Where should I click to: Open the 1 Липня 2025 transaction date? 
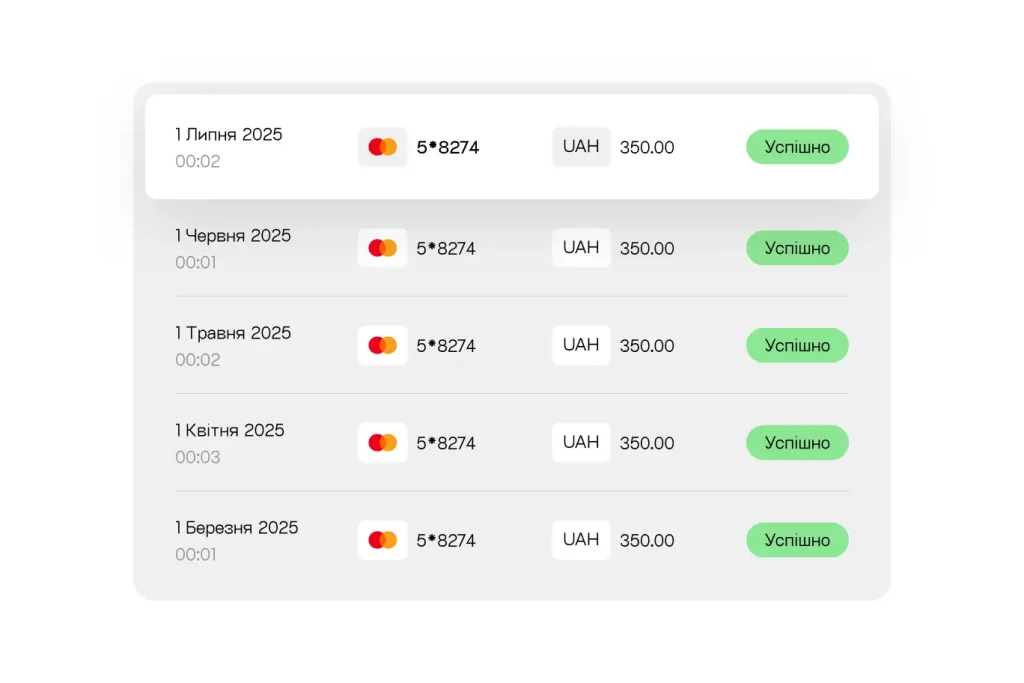tap(229, 135)
